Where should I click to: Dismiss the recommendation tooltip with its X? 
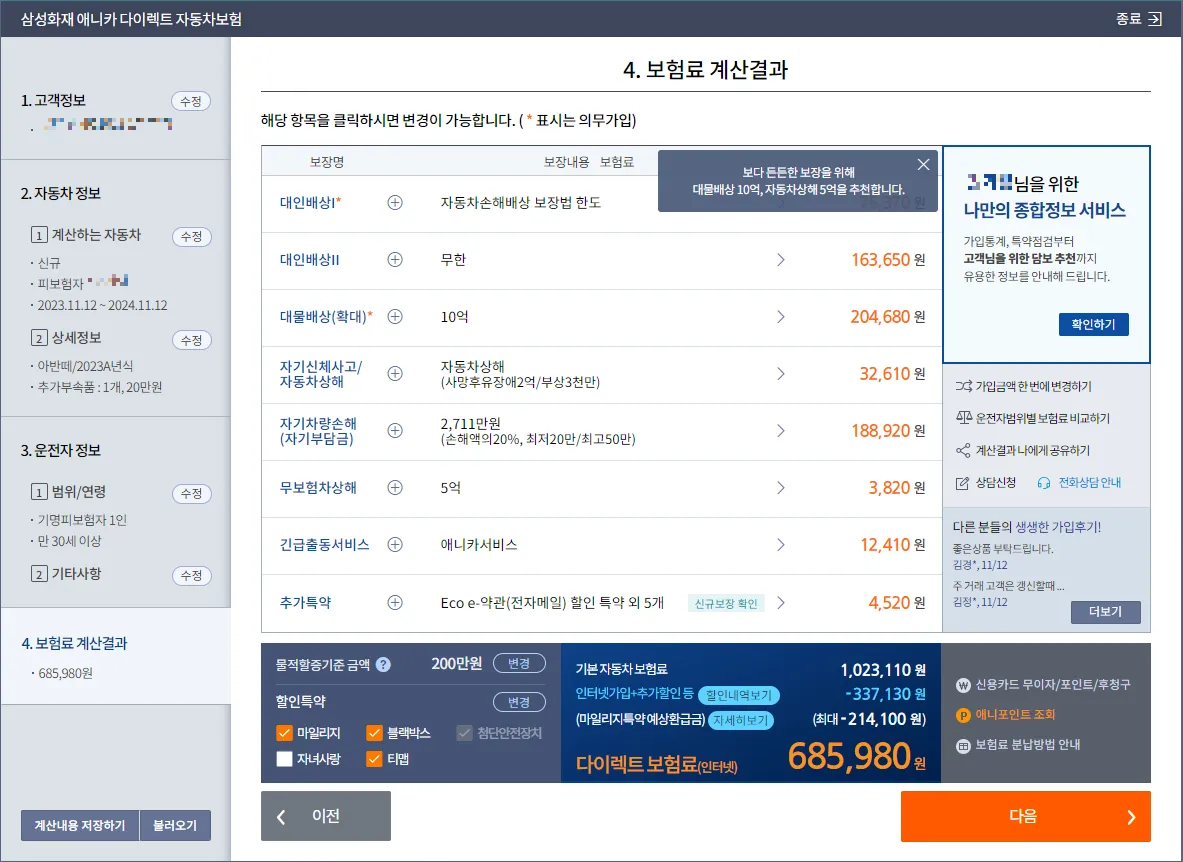pyautogui.click(x=923, y=164)
